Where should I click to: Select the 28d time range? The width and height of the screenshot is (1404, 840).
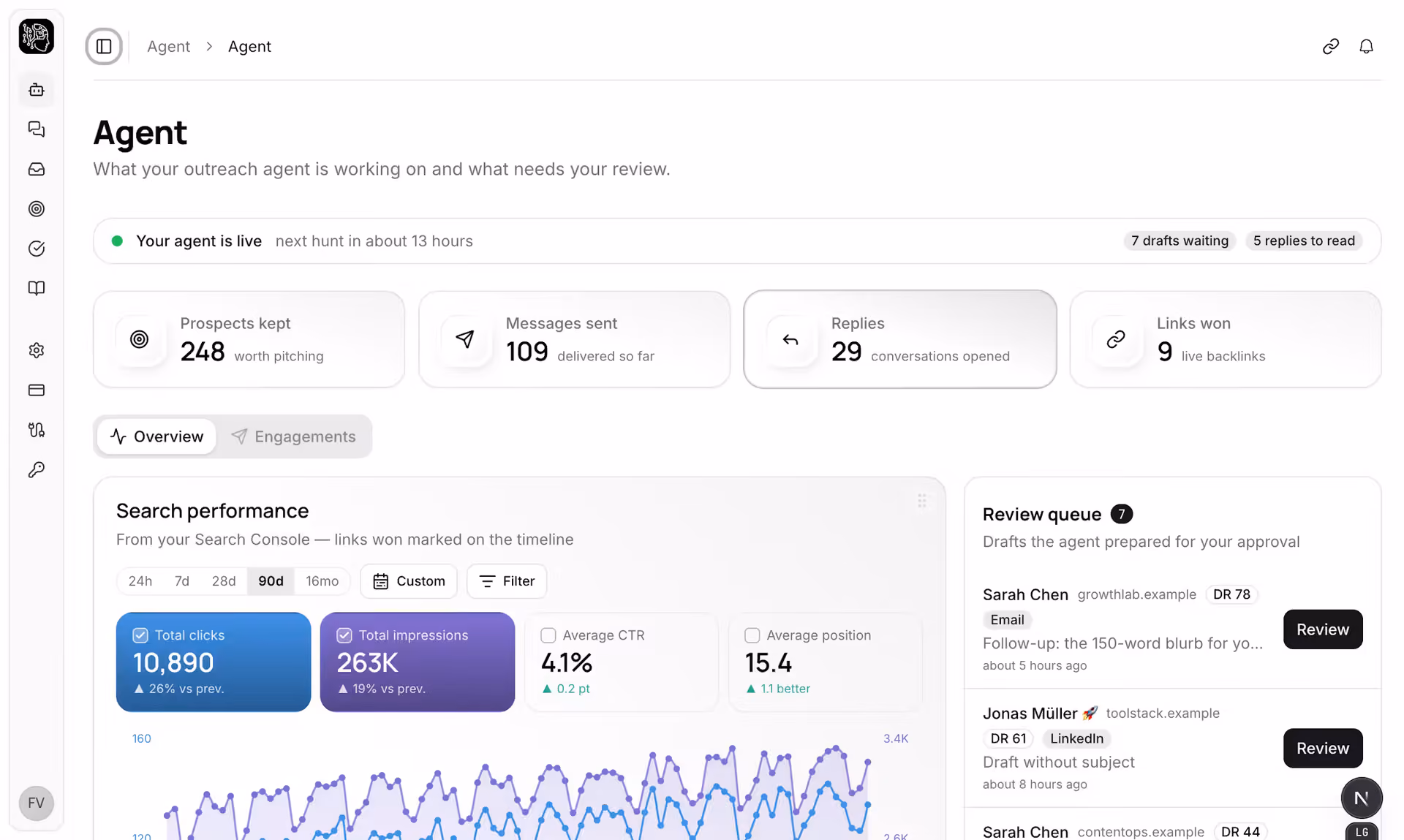coord(224,581)
